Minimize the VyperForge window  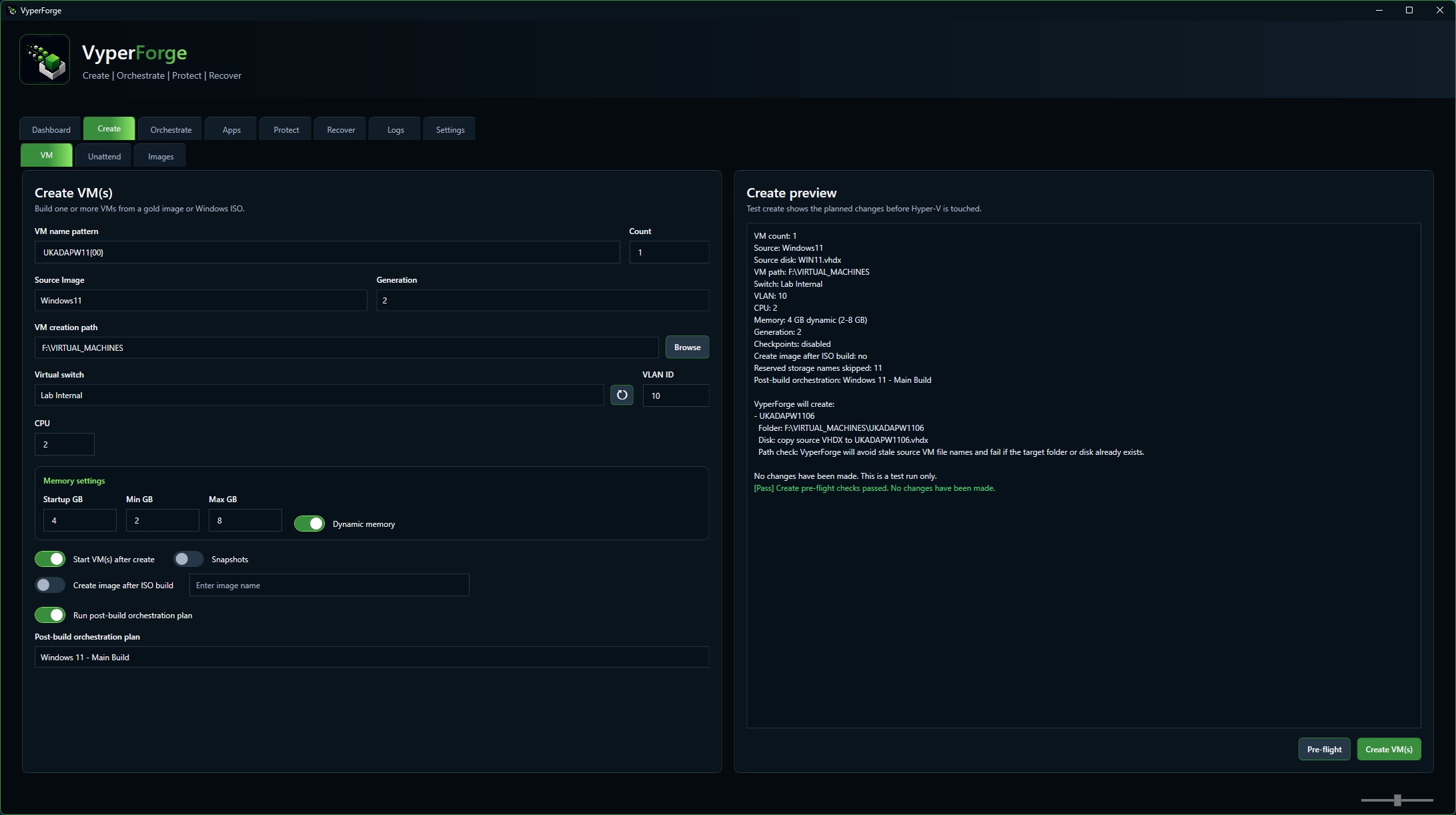click(1379, 10)
